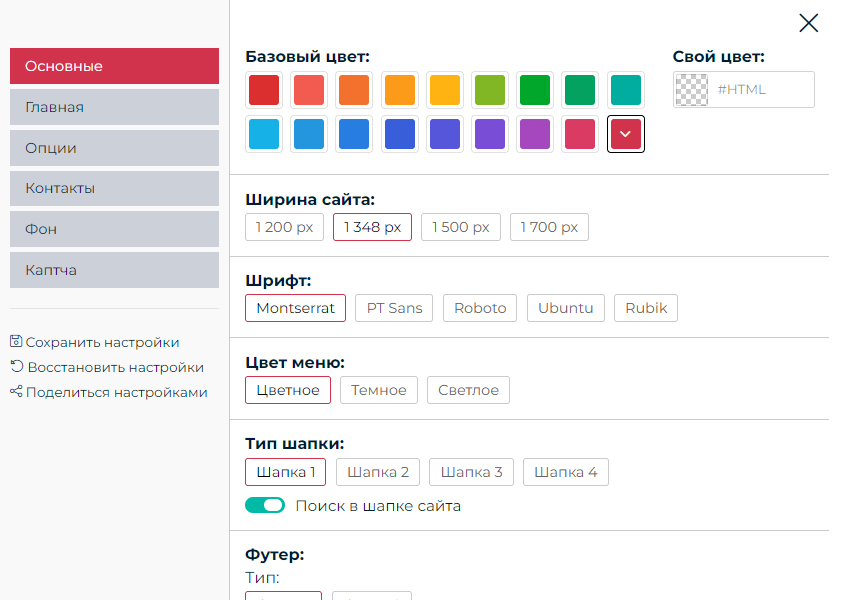Open the Фон settings section
860x600 pixels.
click(x=114, y=229)
